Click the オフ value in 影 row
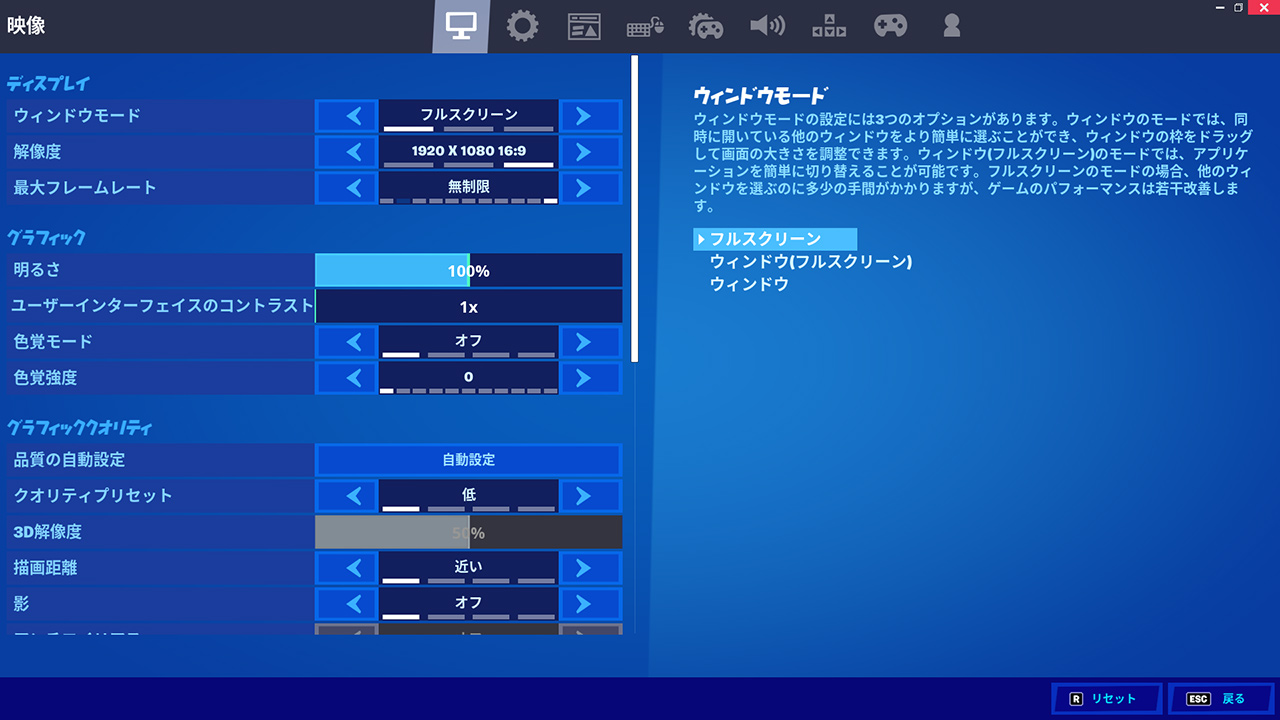The width and height of the screenshot is (1280, 720). click(469, 603)
